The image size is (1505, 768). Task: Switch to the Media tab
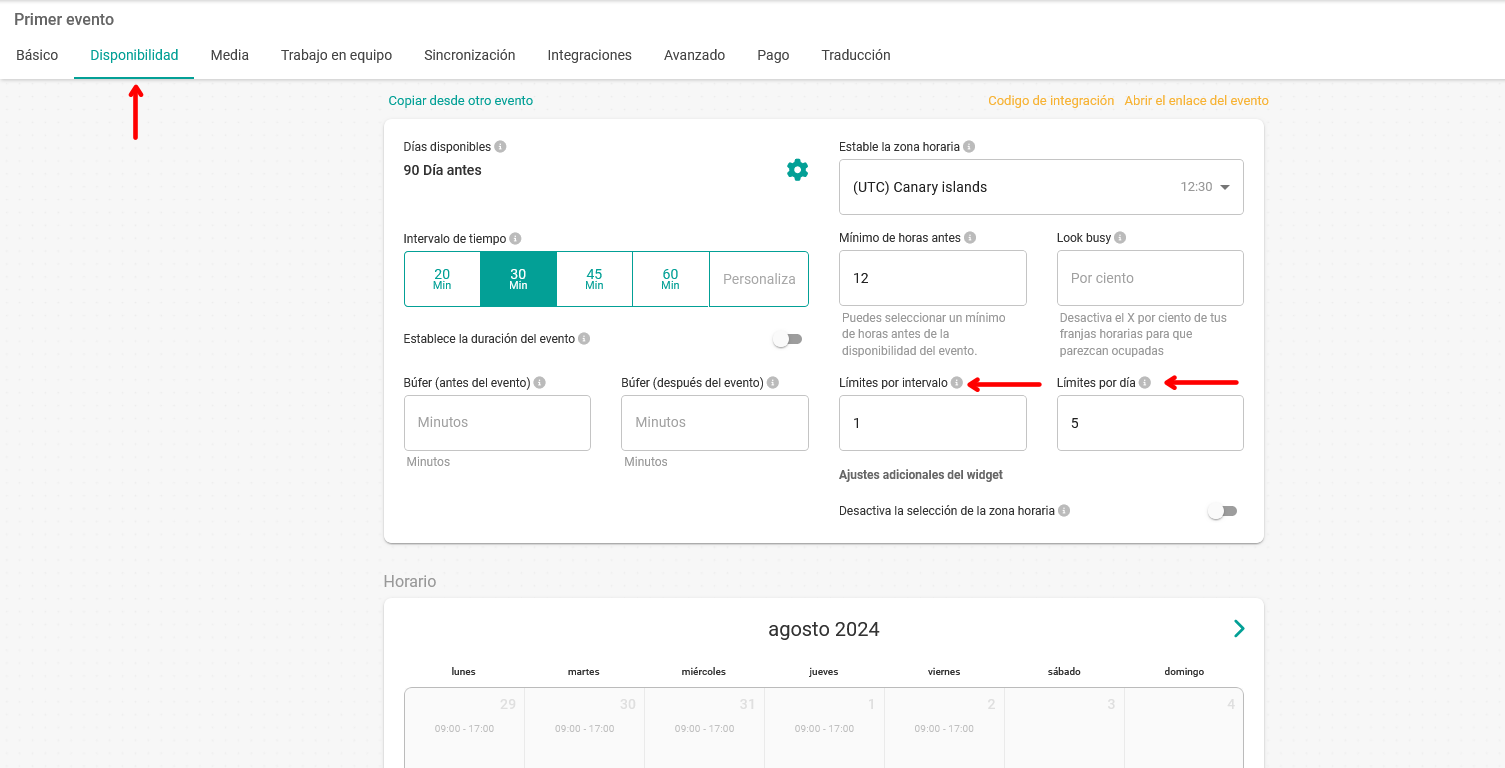[229, 55]
